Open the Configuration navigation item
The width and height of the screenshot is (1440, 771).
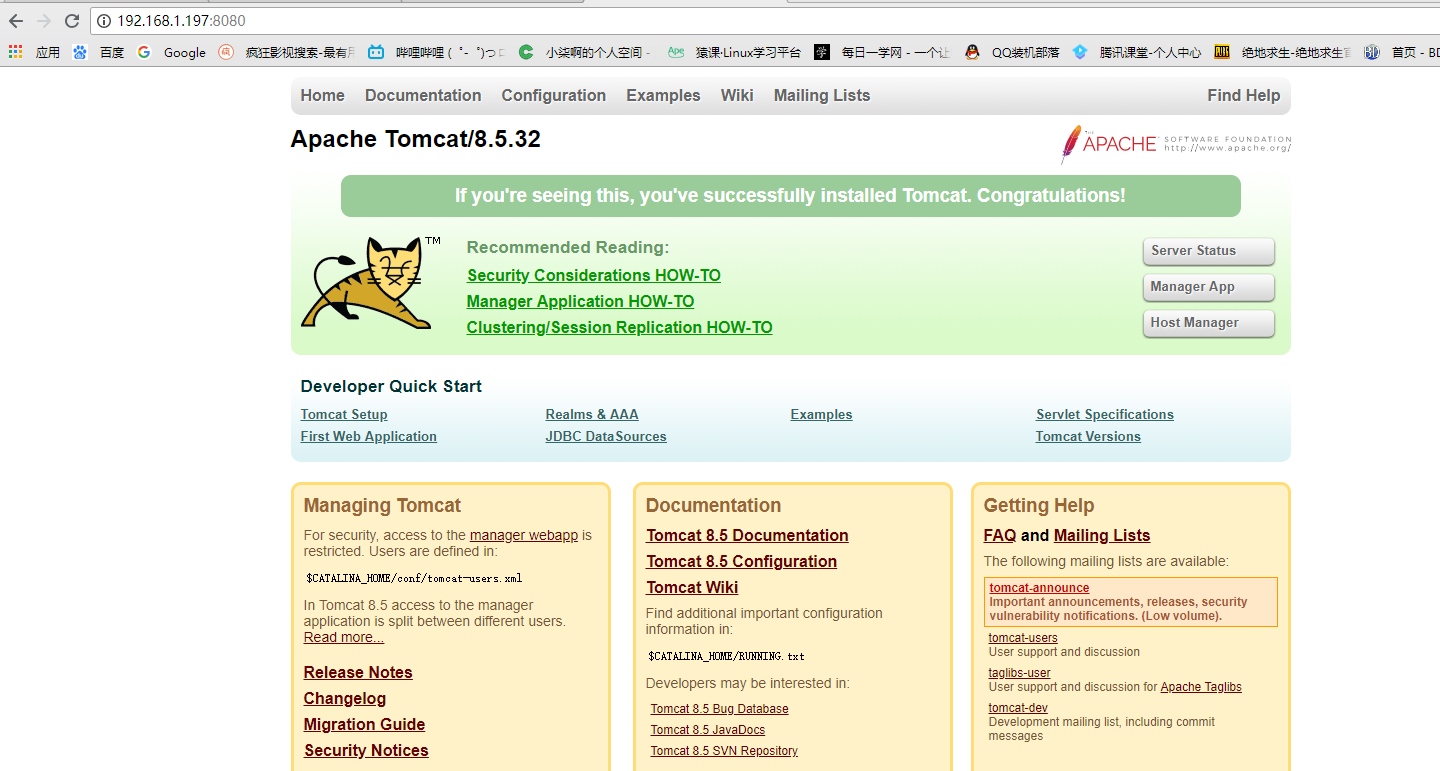point(553,95)
